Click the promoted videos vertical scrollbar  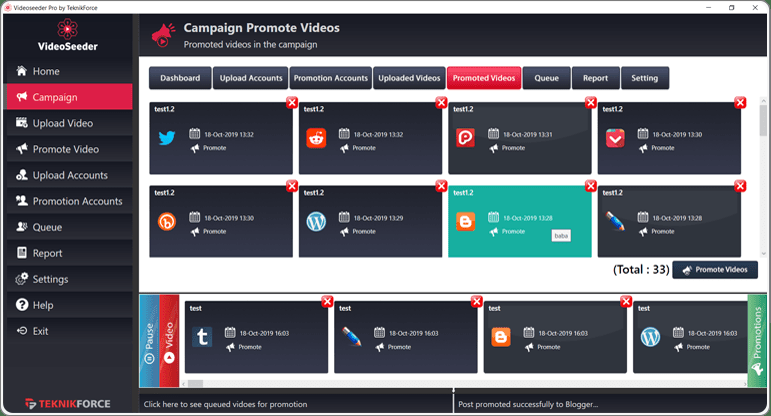tap(763, 177)
